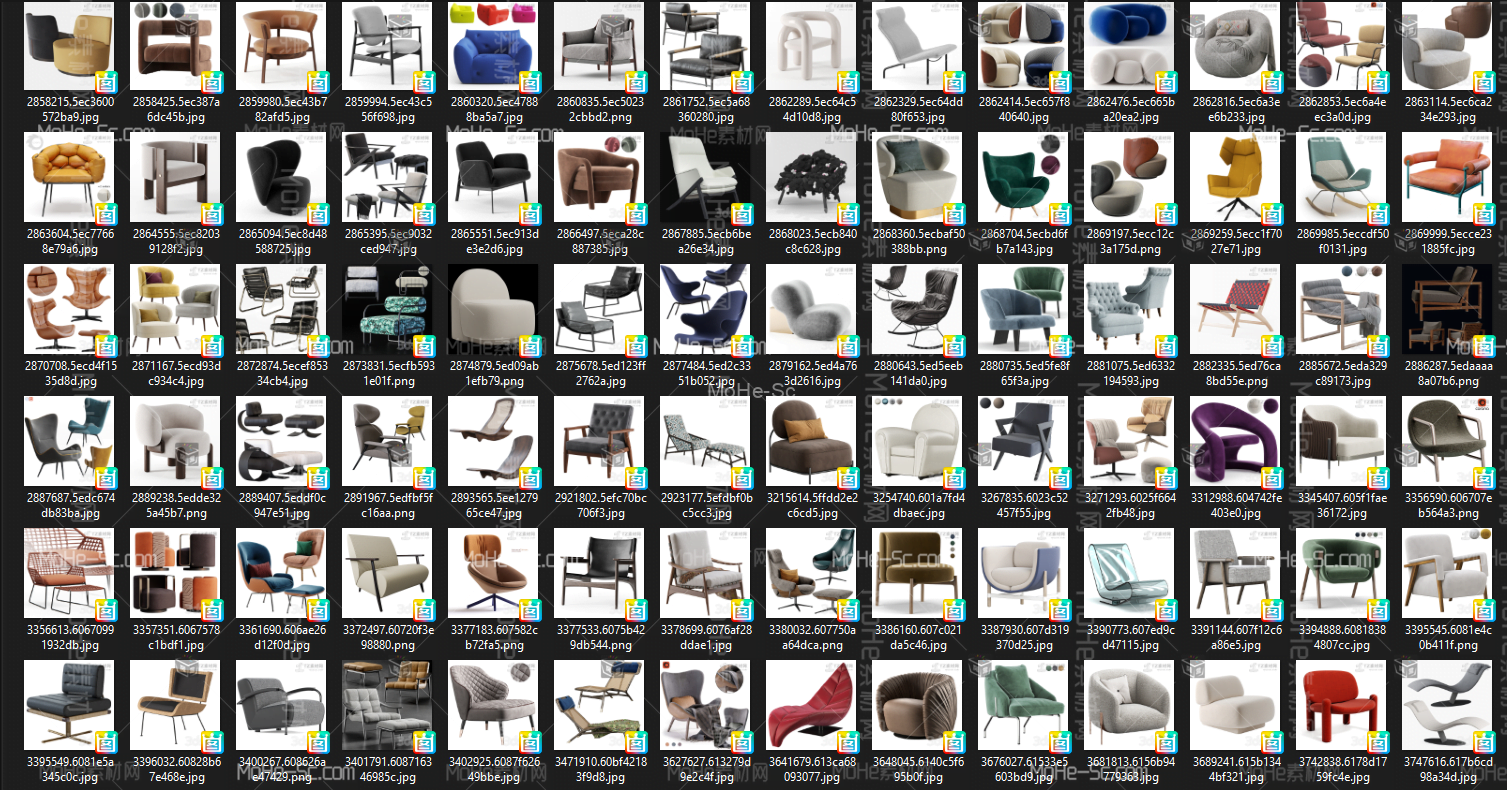Select black leather swivel chair 3395549
1507x790 pixels.
coord(67,705)
